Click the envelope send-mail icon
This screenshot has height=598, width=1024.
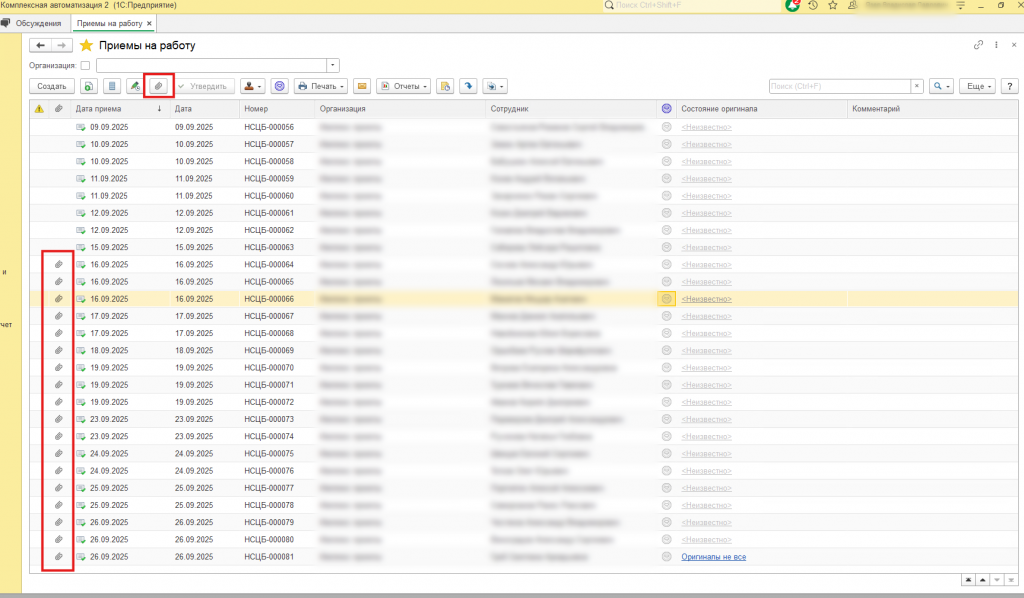click(x=362, y=86)
